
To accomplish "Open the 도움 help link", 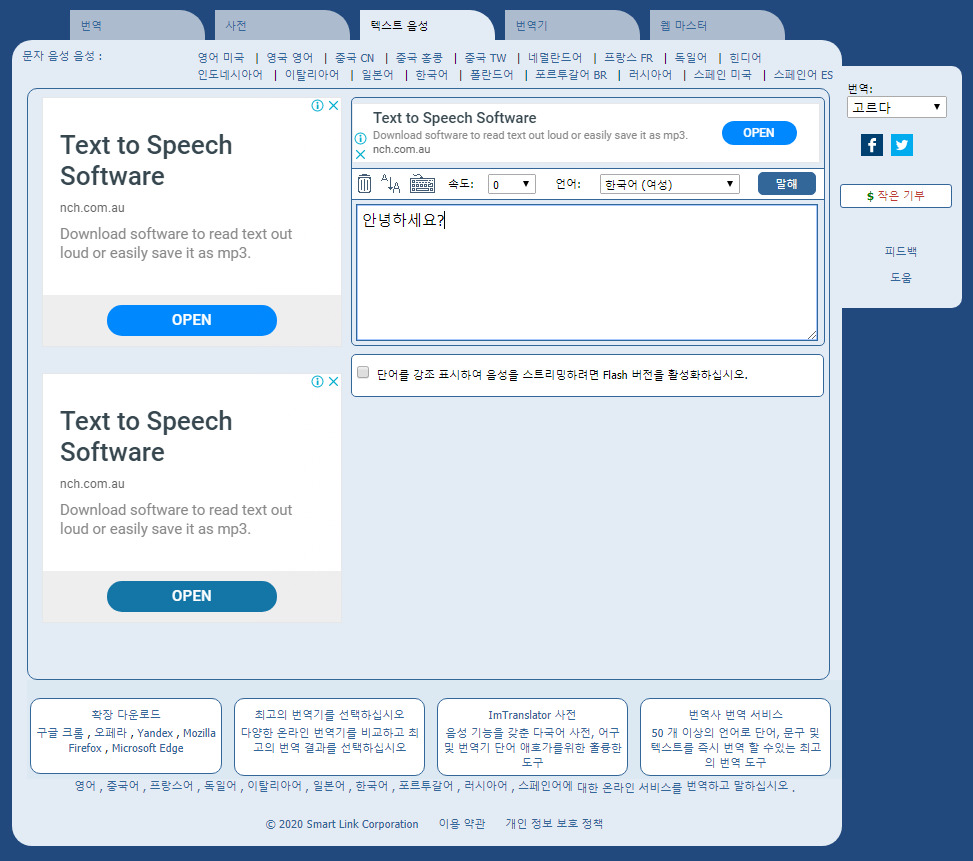I will pos(900,277).
